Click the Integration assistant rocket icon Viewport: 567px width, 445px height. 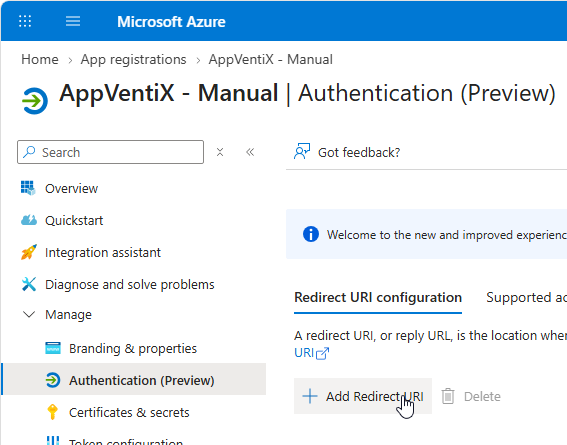(x=29, y=252)
